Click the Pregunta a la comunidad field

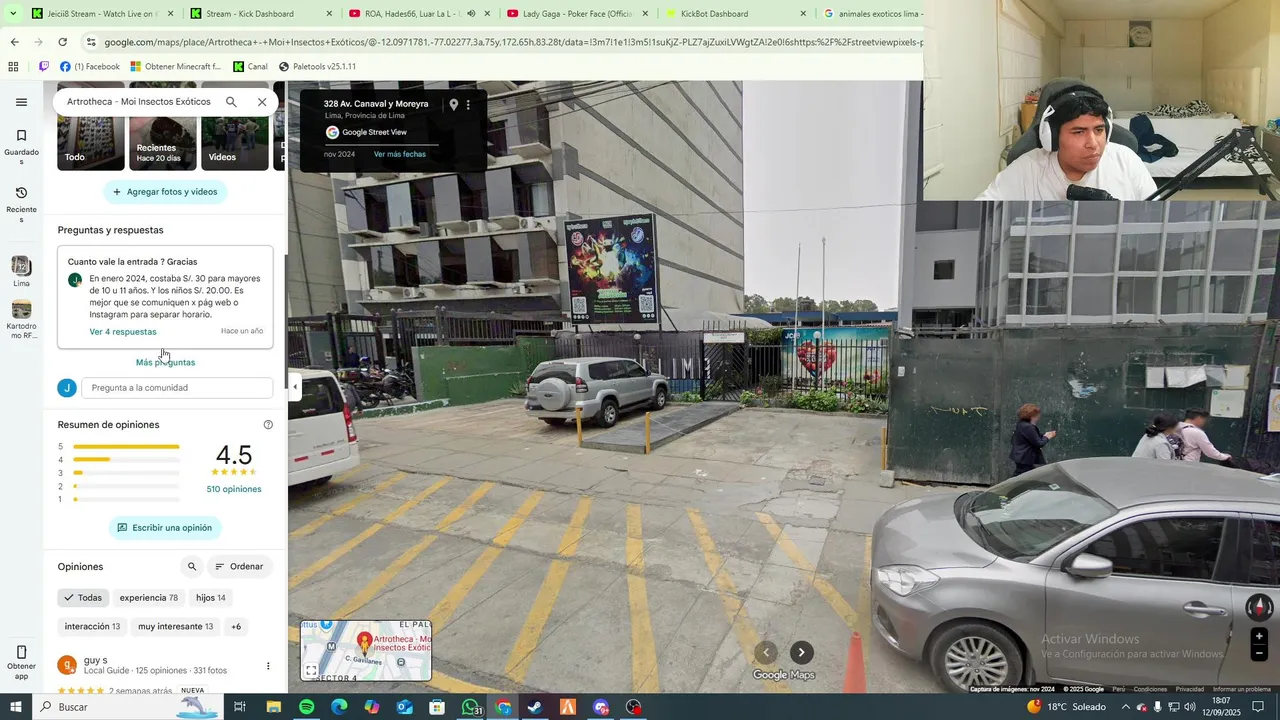click(x=177, y=388)
